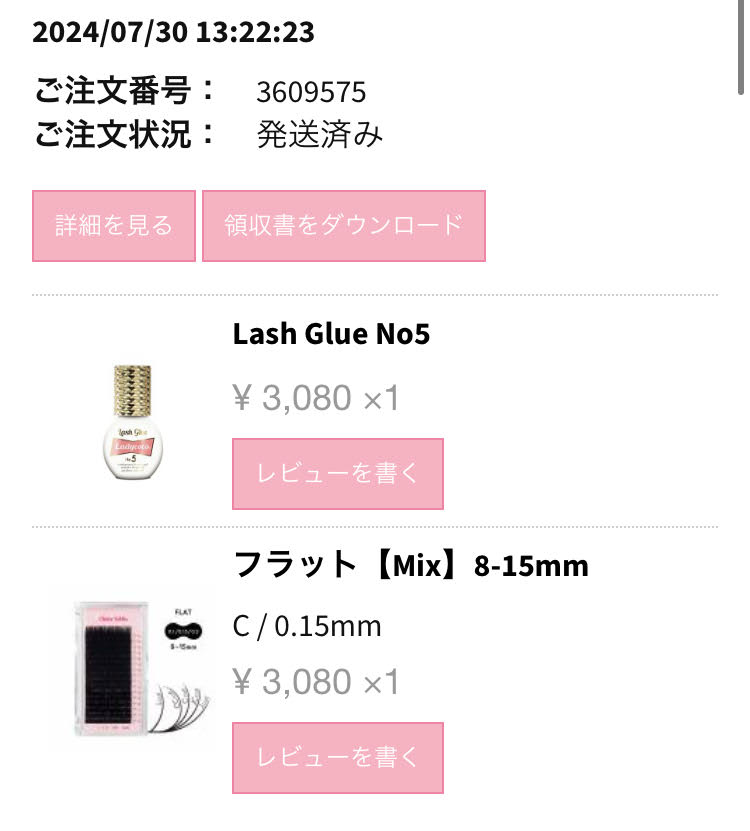Click the Lash Glue No5 price ¥3,080 ×1
The width and height of the screenshot is (750, 831).
point(316,398)
